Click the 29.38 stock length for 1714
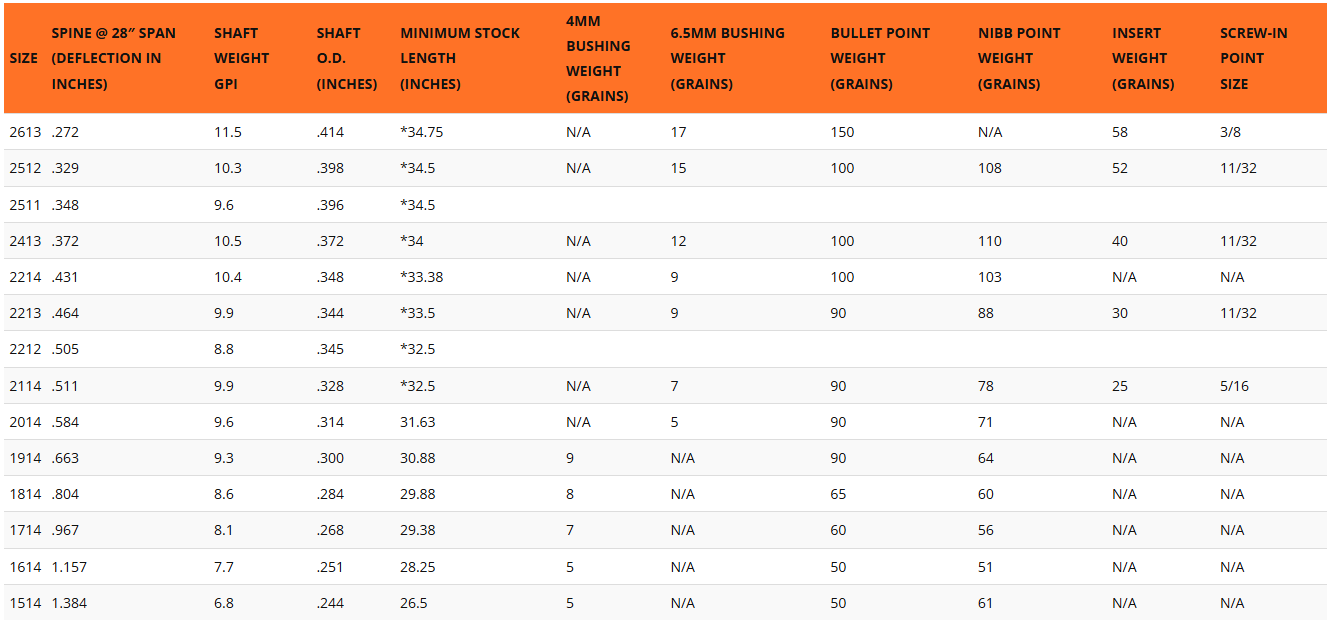The image size is (1332, 636). (x=418, y=531)
